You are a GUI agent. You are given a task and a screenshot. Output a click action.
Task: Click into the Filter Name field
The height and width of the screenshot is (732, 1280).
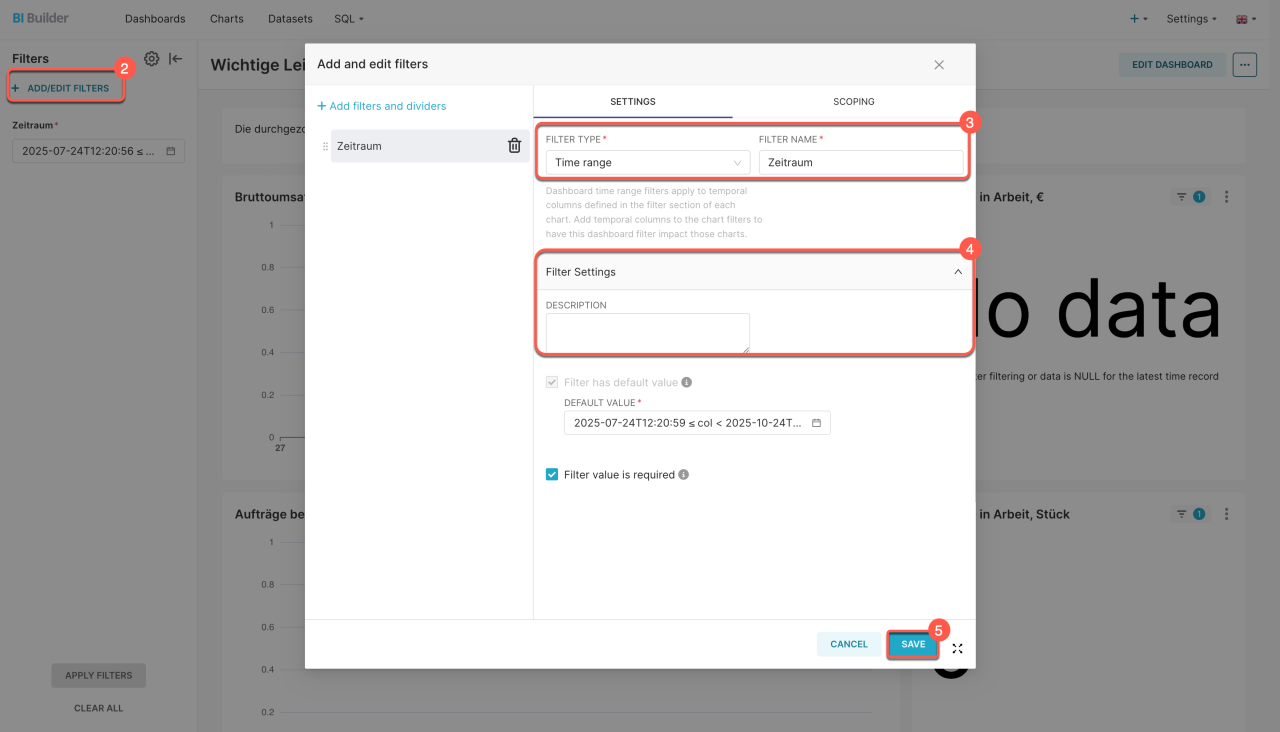coord(861,163)
